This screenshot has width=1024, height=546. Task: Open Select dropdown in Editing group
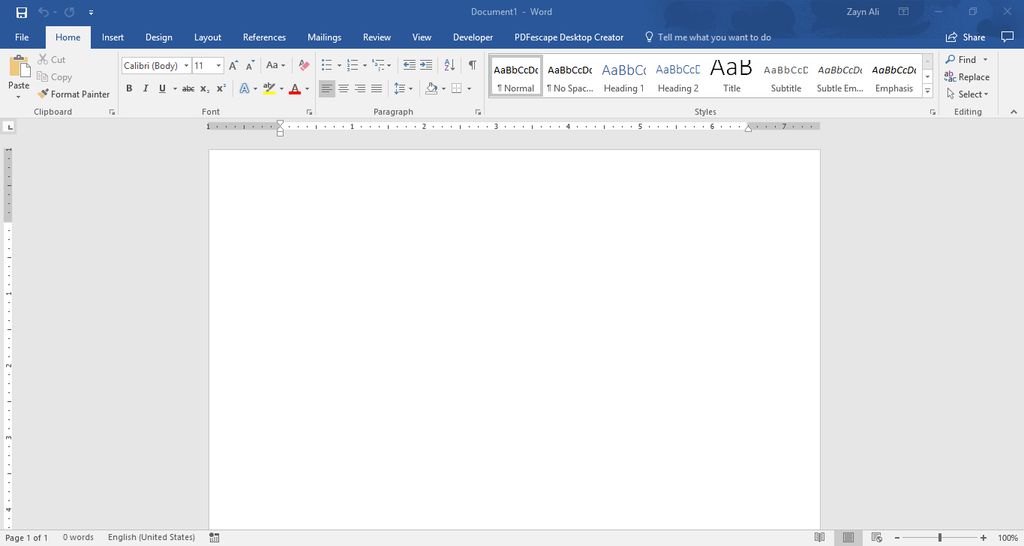point(967,94)
